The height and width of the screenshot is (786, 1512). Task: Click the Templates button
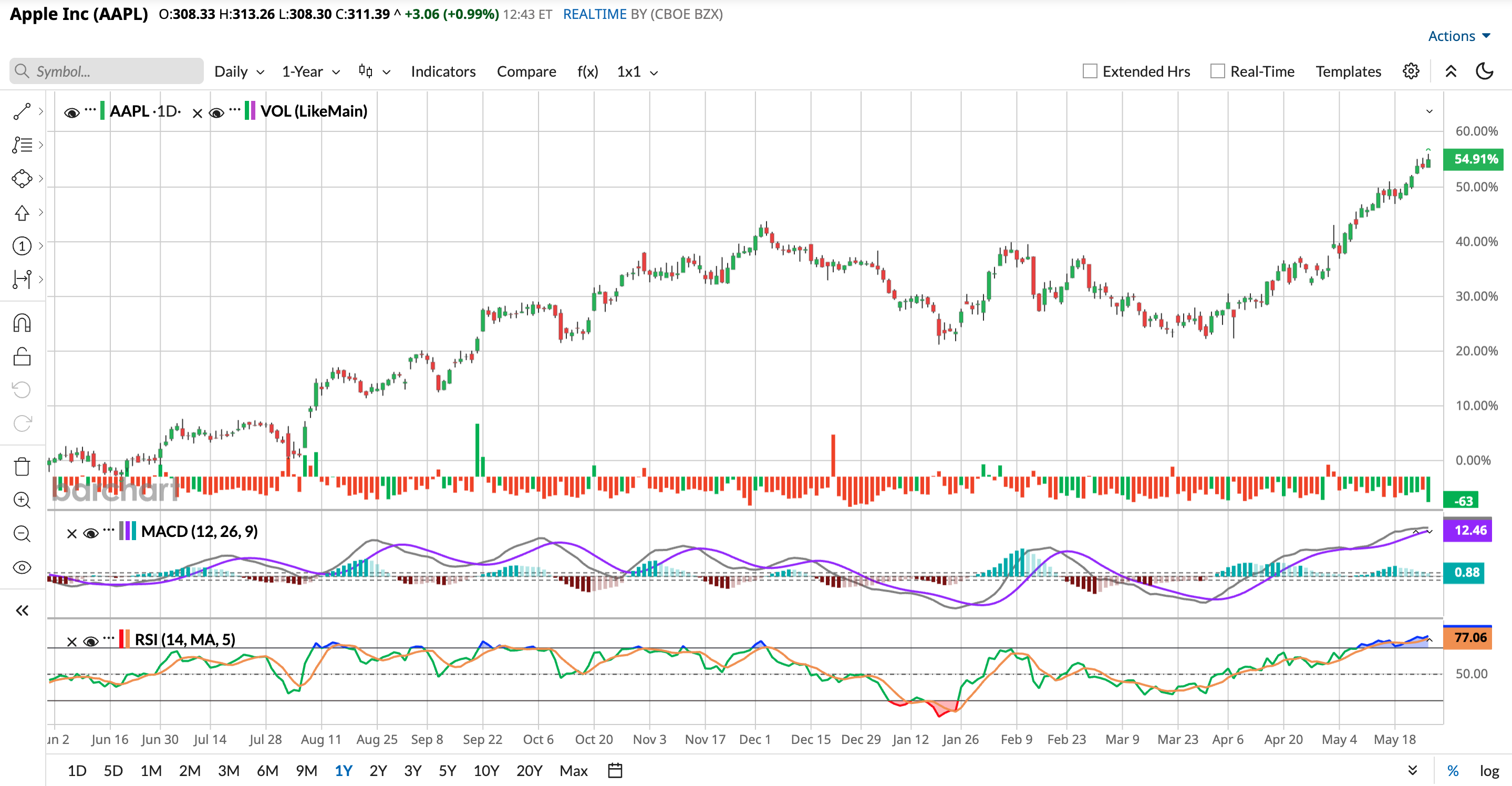(x=1348, y=71)
